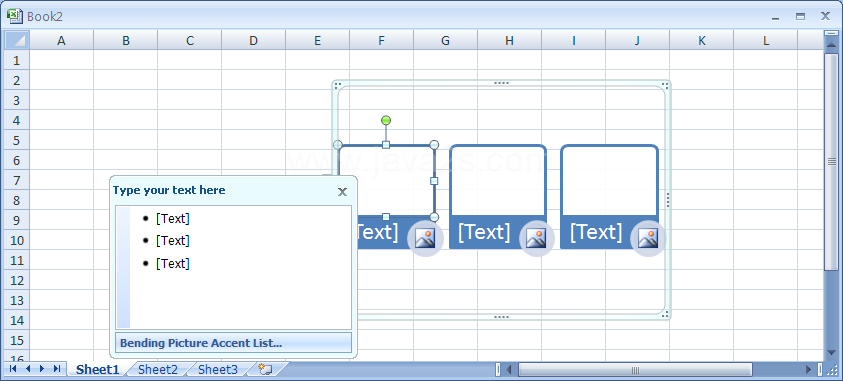Click the first [Text] bullet in text pane
Image resolution: width=843 pixels, height=381 pixels.
(x=173, y=219)
